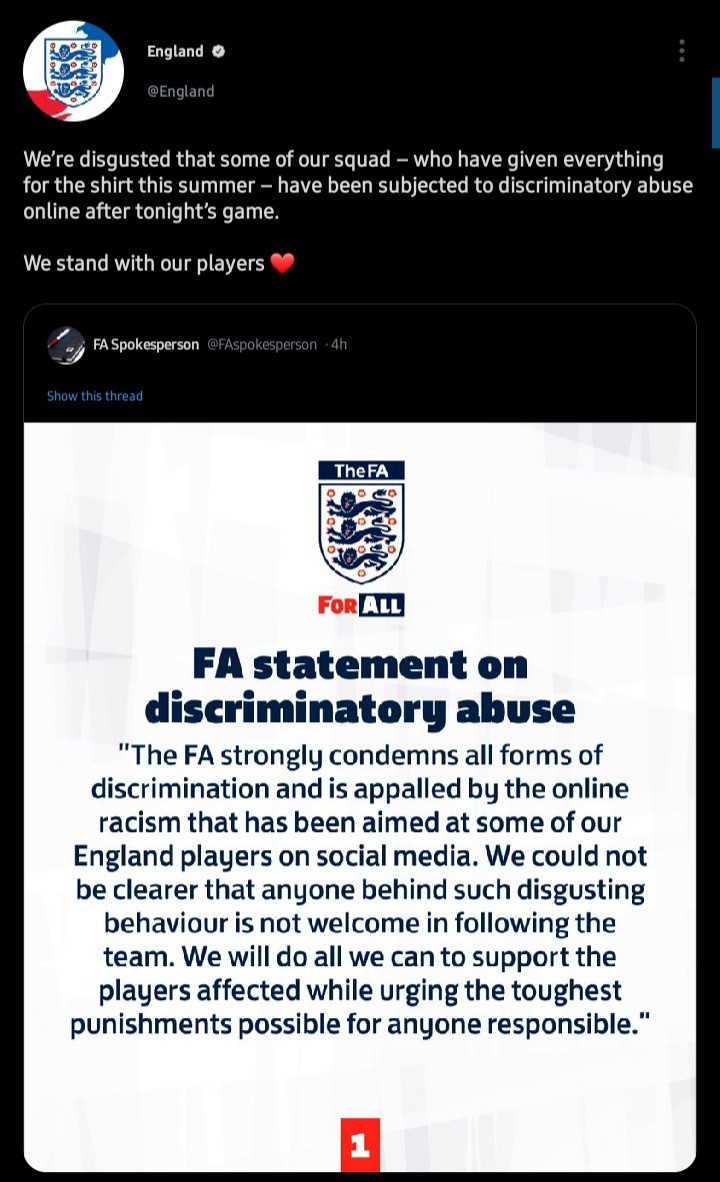This screenshot has height=1182, width=720.
Task: Click the 'We're disgusted' tweet text
Action: (x=358, y=185)
